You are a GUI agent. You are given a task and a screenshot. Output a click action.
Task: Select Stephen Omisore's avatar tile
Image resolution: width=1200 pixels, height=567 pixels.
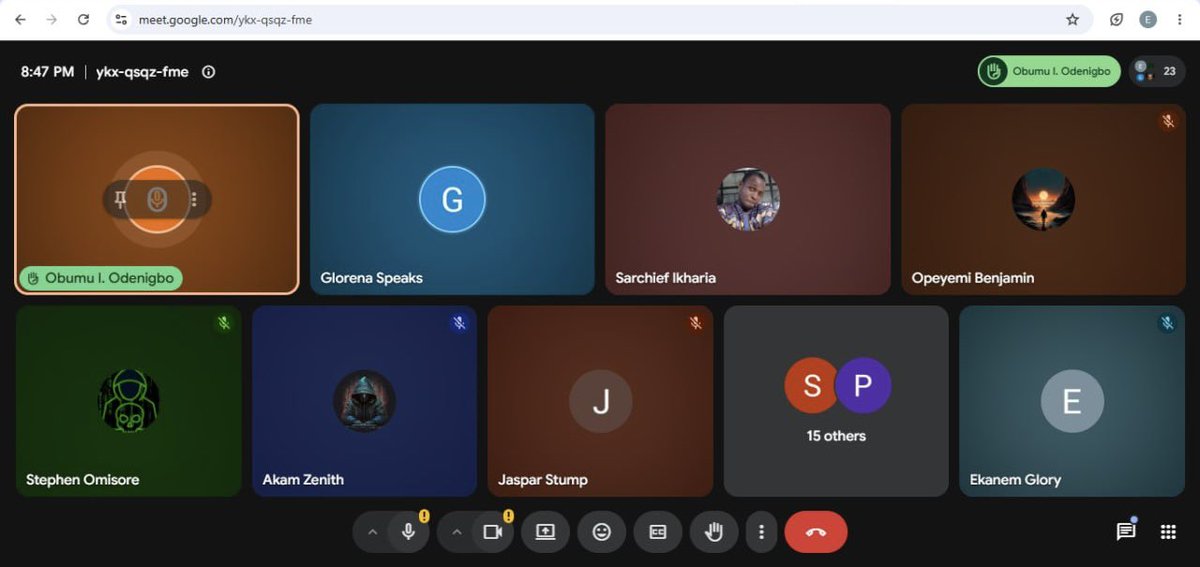tap(129, 401)
